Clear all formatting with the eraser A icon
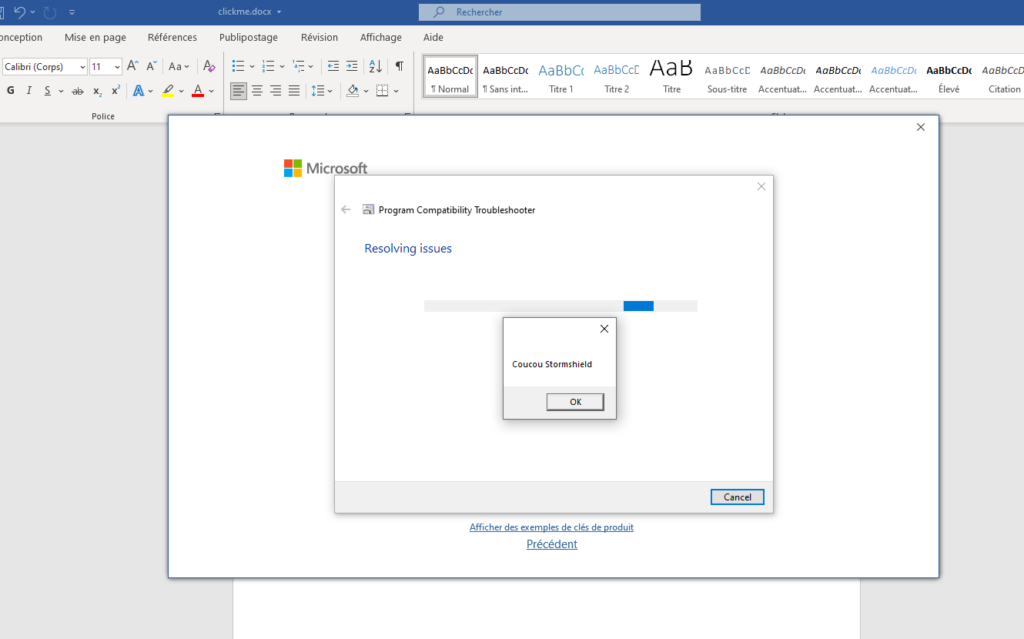 (x=209, y=66)
